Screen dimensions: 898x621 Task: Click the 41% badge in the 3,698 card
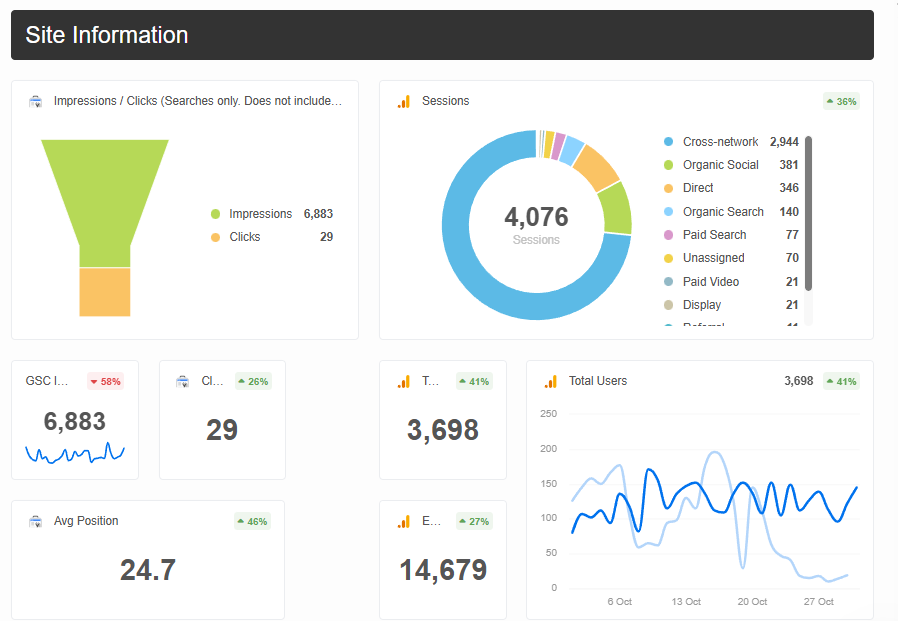[x=474, y=382]
